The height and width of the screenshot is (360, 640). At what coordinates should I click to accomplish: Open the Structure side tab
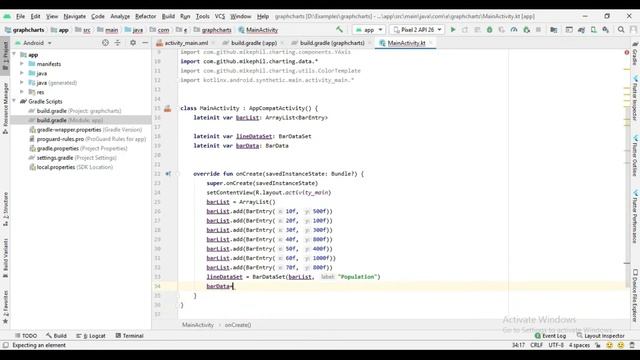point(5,209)
